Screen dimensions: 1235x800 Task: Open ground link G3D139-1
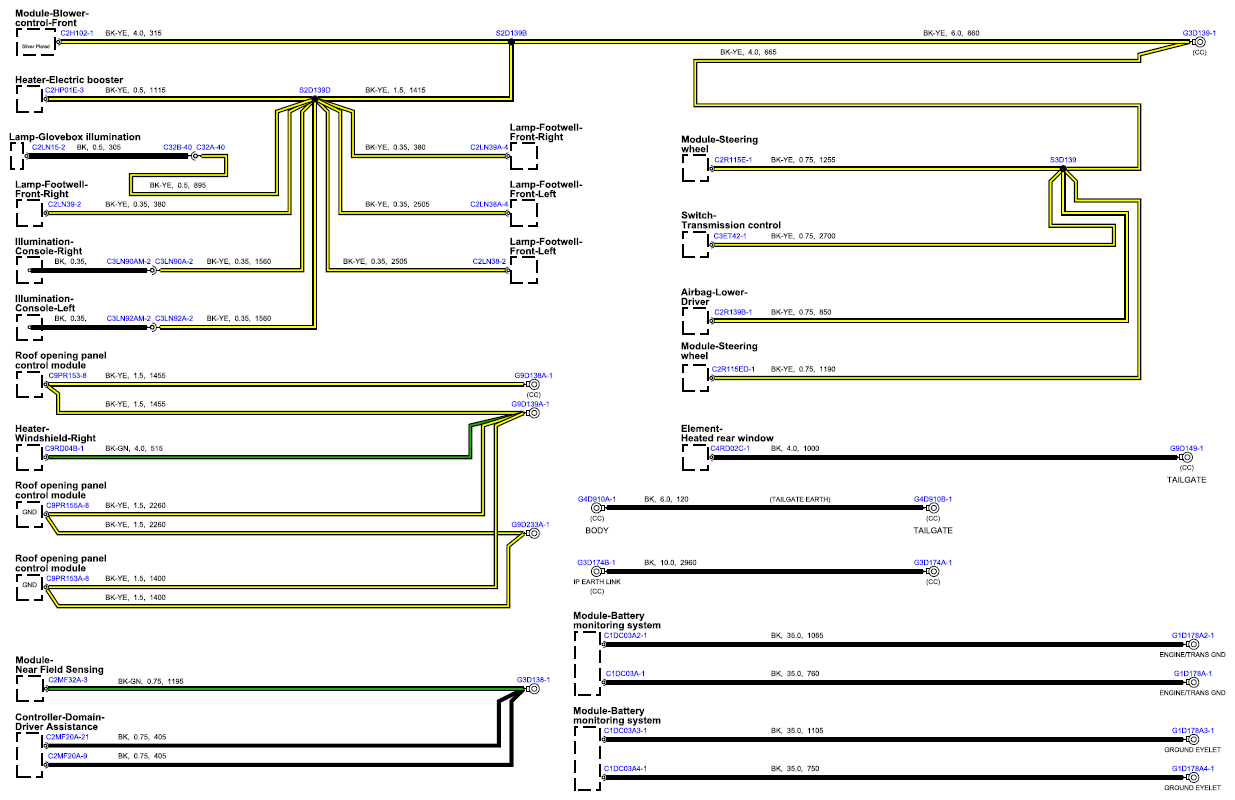tap(1199, 33)
